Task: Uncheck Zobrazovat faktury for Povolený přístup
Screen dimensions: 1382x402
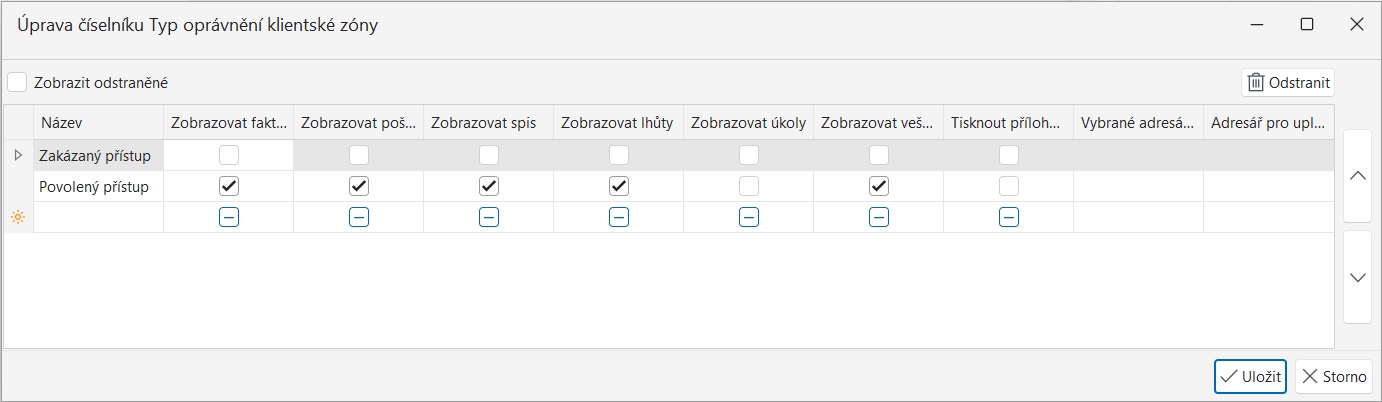Action: coord(229,186)
